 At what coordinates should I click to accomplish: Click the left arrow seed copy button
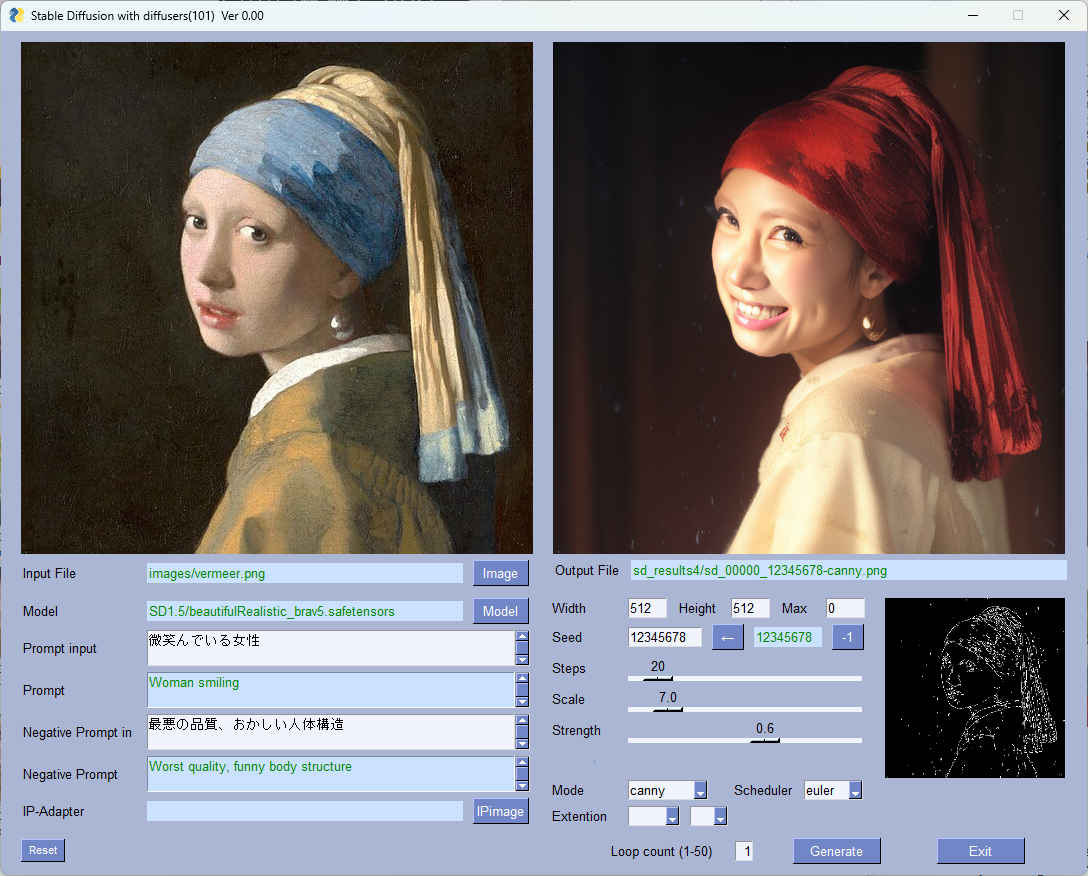point(727,637)
